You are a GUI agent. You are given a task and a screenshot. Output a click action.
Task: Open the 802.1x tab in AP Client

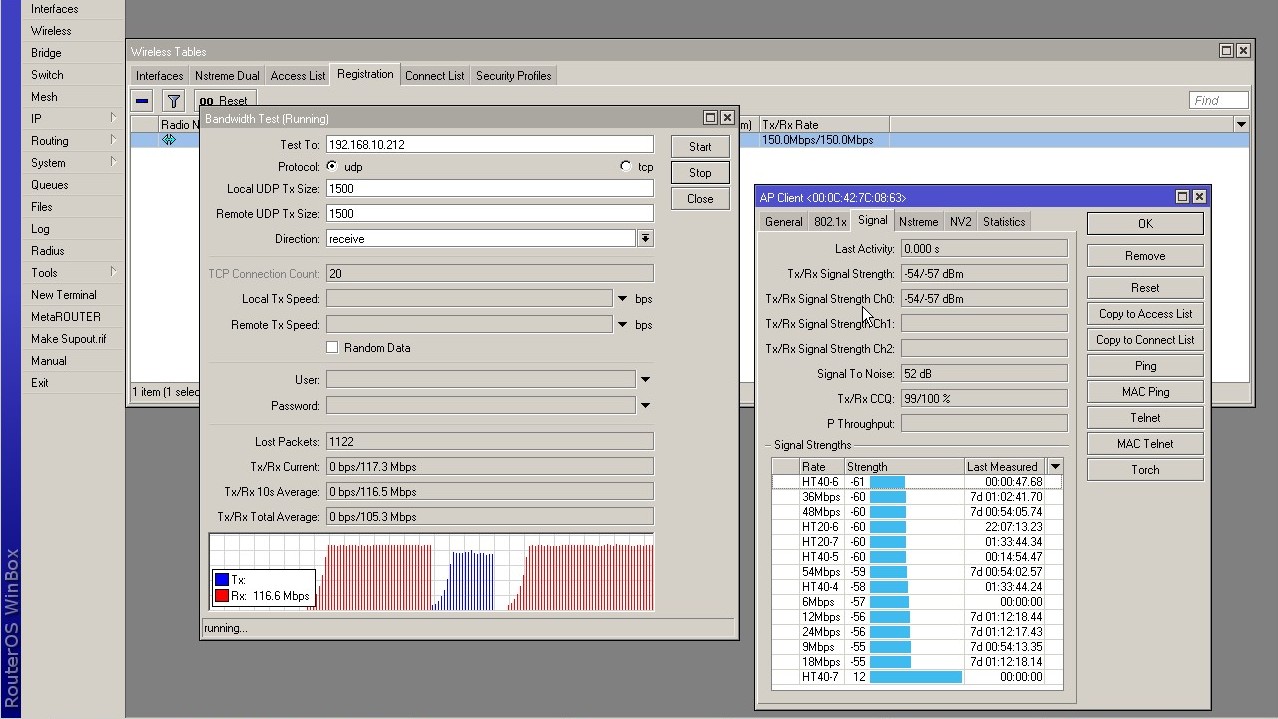click(x=830, y=222)
